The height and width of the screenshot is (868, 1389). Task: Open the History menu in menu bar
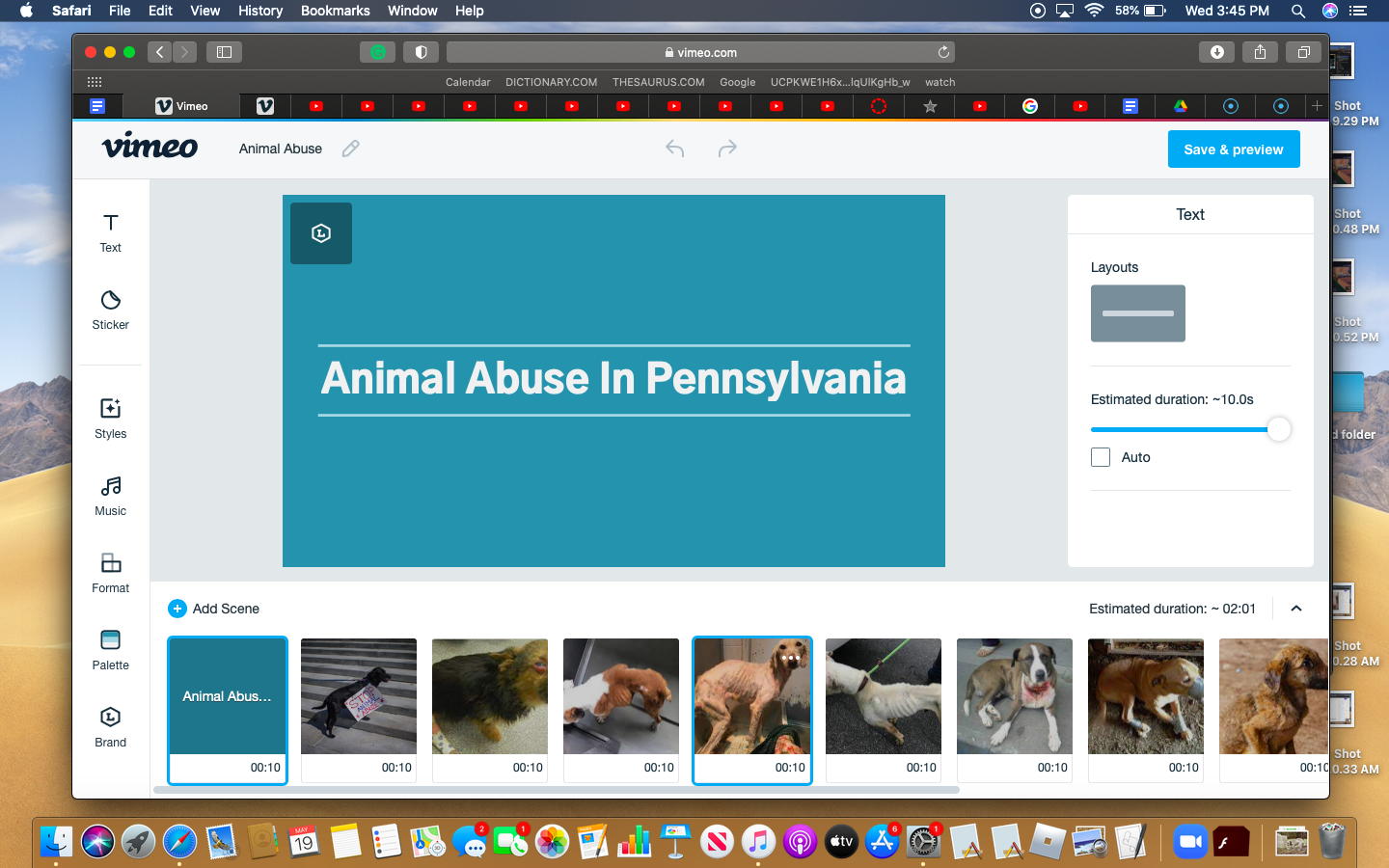pyautogui.click(x=260, y=11)
